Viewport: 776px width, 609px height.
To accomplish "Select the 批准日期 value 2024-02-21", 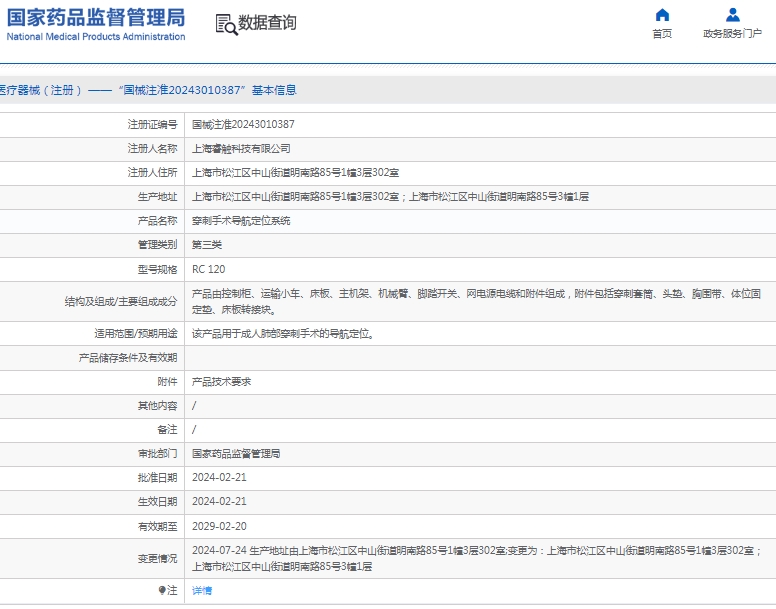I will 219,477.
